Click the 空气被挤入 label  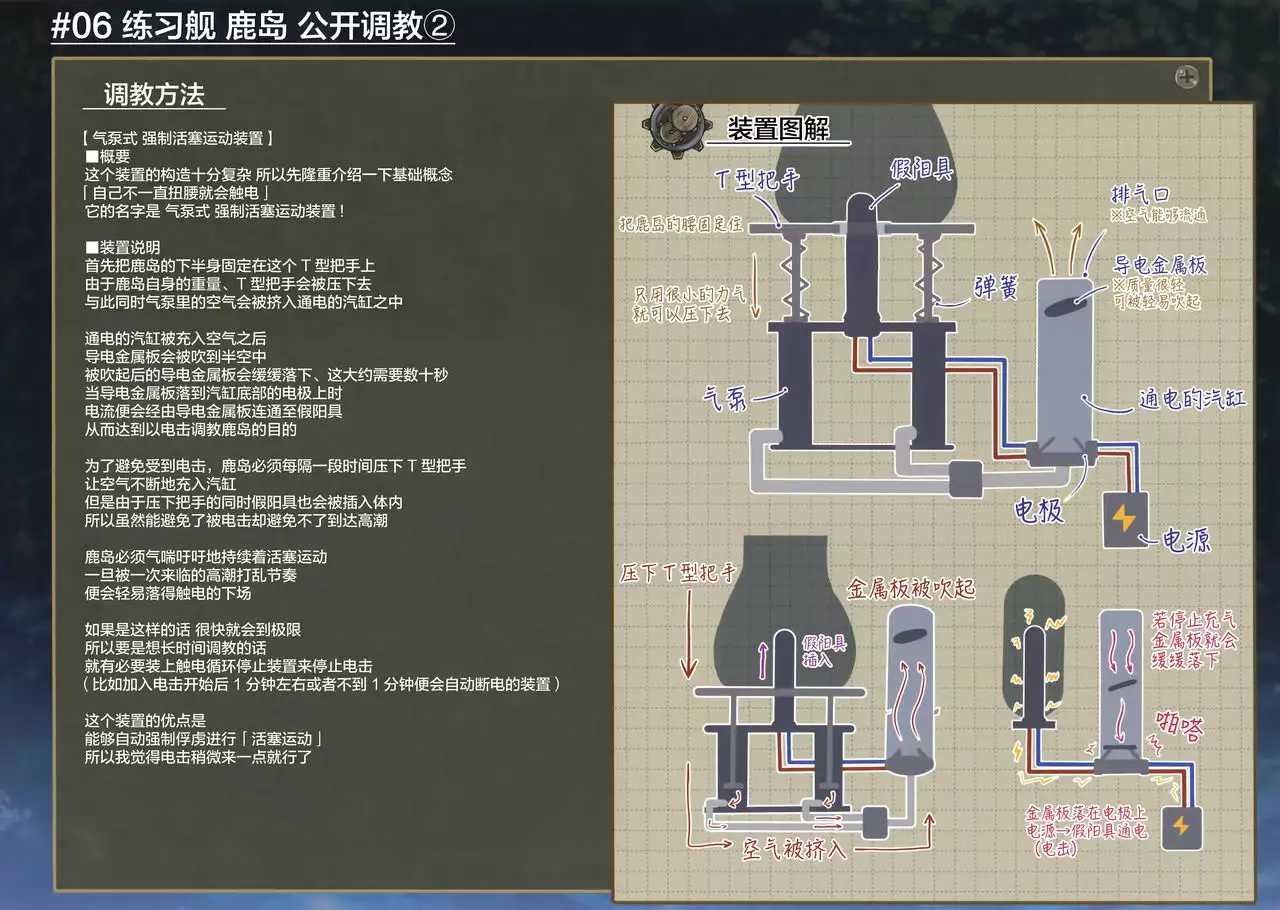tap(794, 850)
